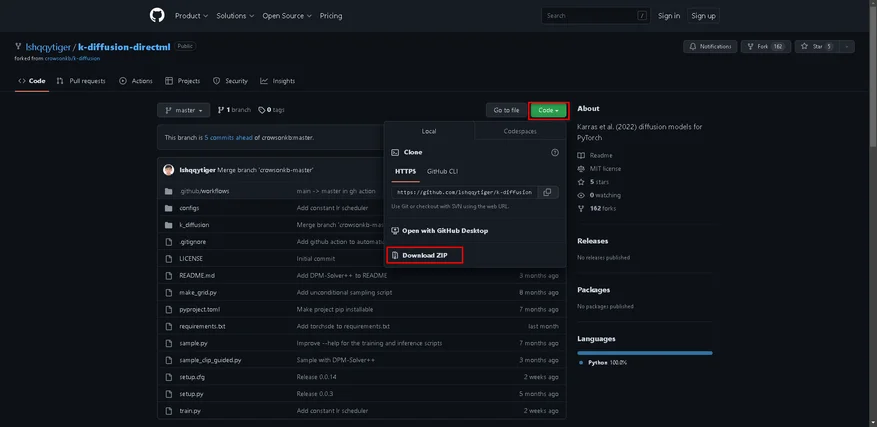Image resolution: width=877 pixels, height=427 pixels.
Task: Open the Insights tab
Action: point(277,81)
